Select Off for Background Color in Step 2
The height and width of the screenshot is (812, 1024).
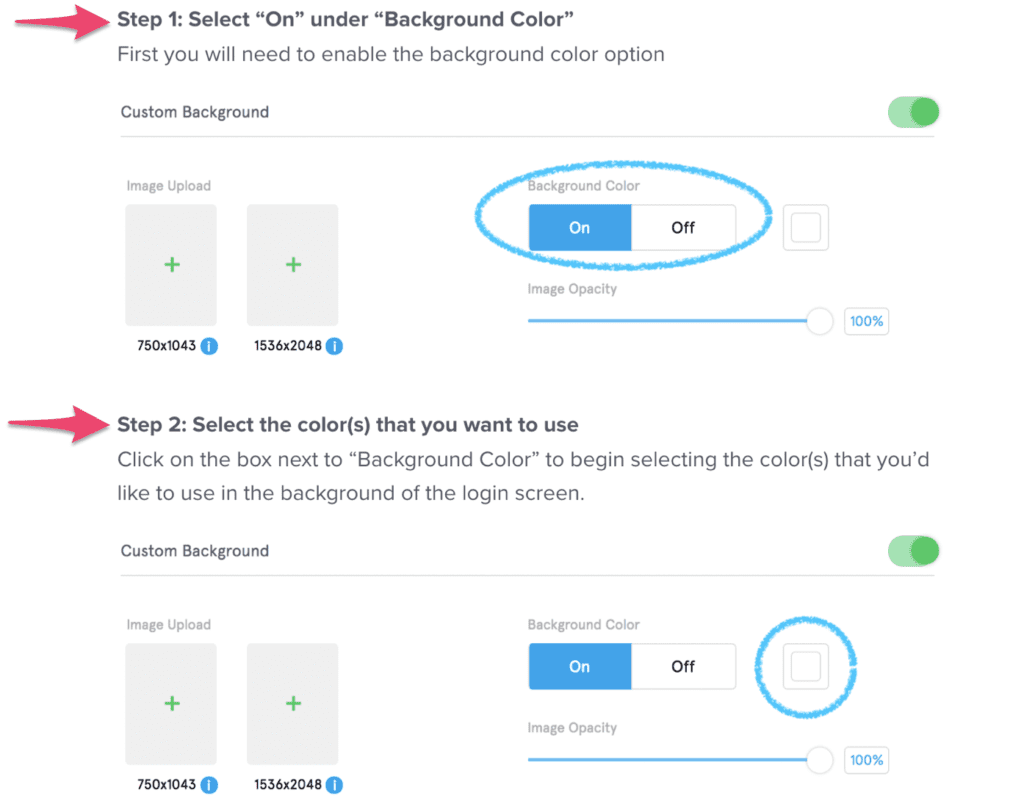(x=683, y=666)
